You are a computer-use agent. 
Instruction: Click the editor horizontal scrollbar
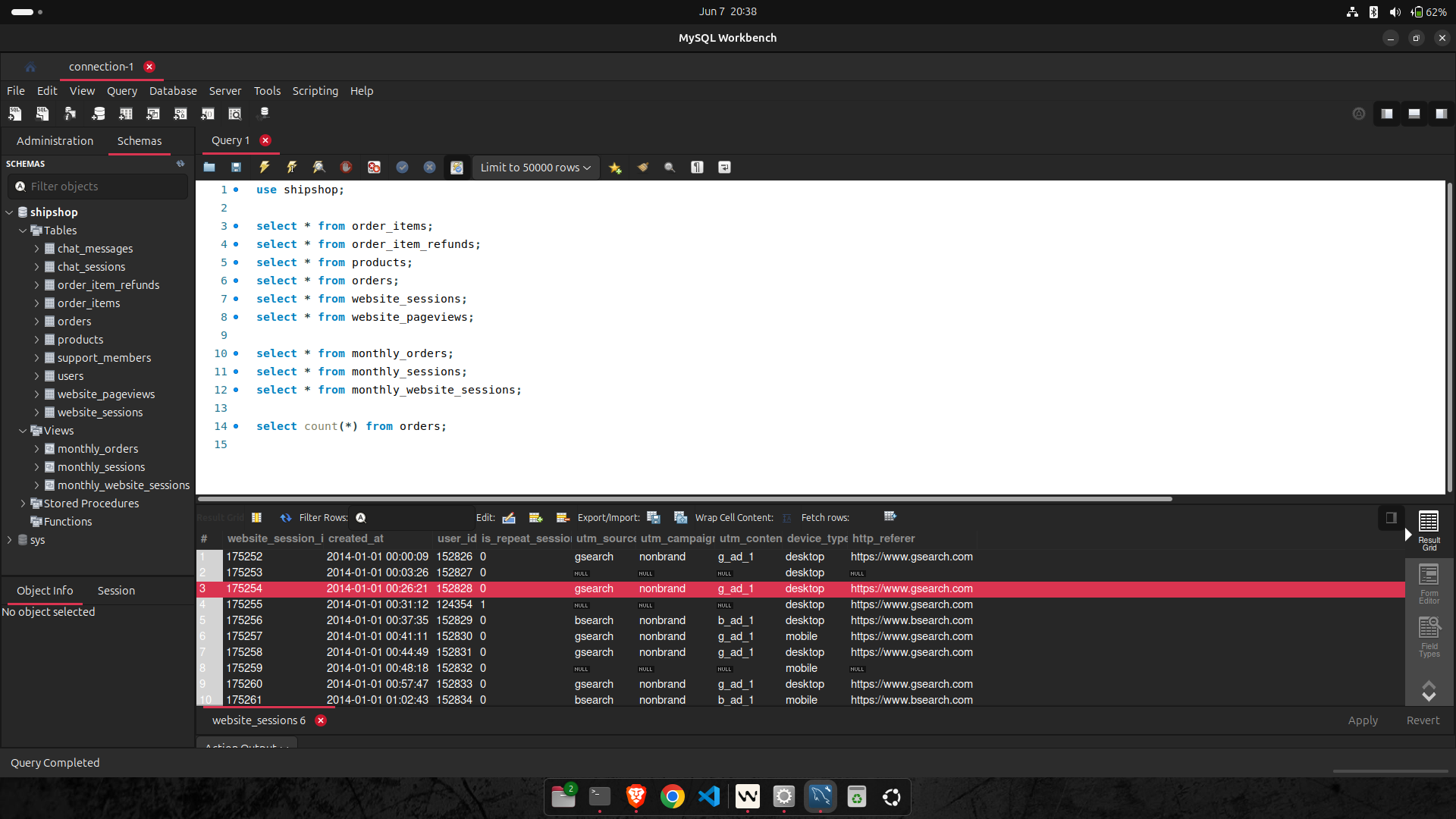coord(685,499)
